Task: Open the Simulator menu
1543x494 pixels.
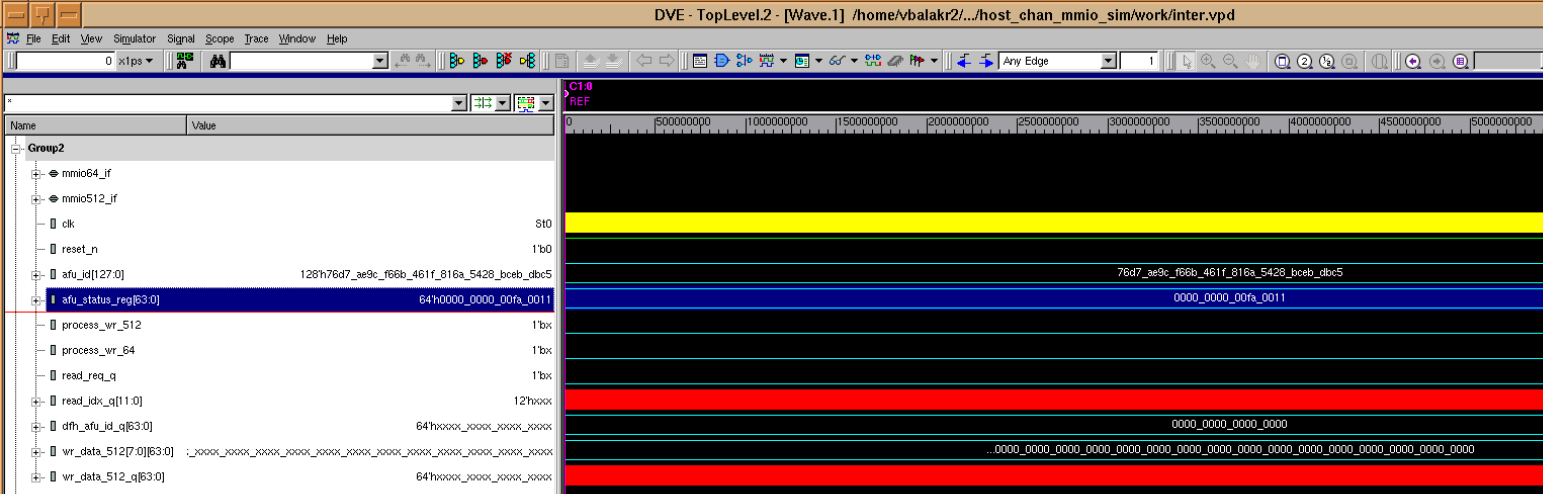Action: point(134,39)
